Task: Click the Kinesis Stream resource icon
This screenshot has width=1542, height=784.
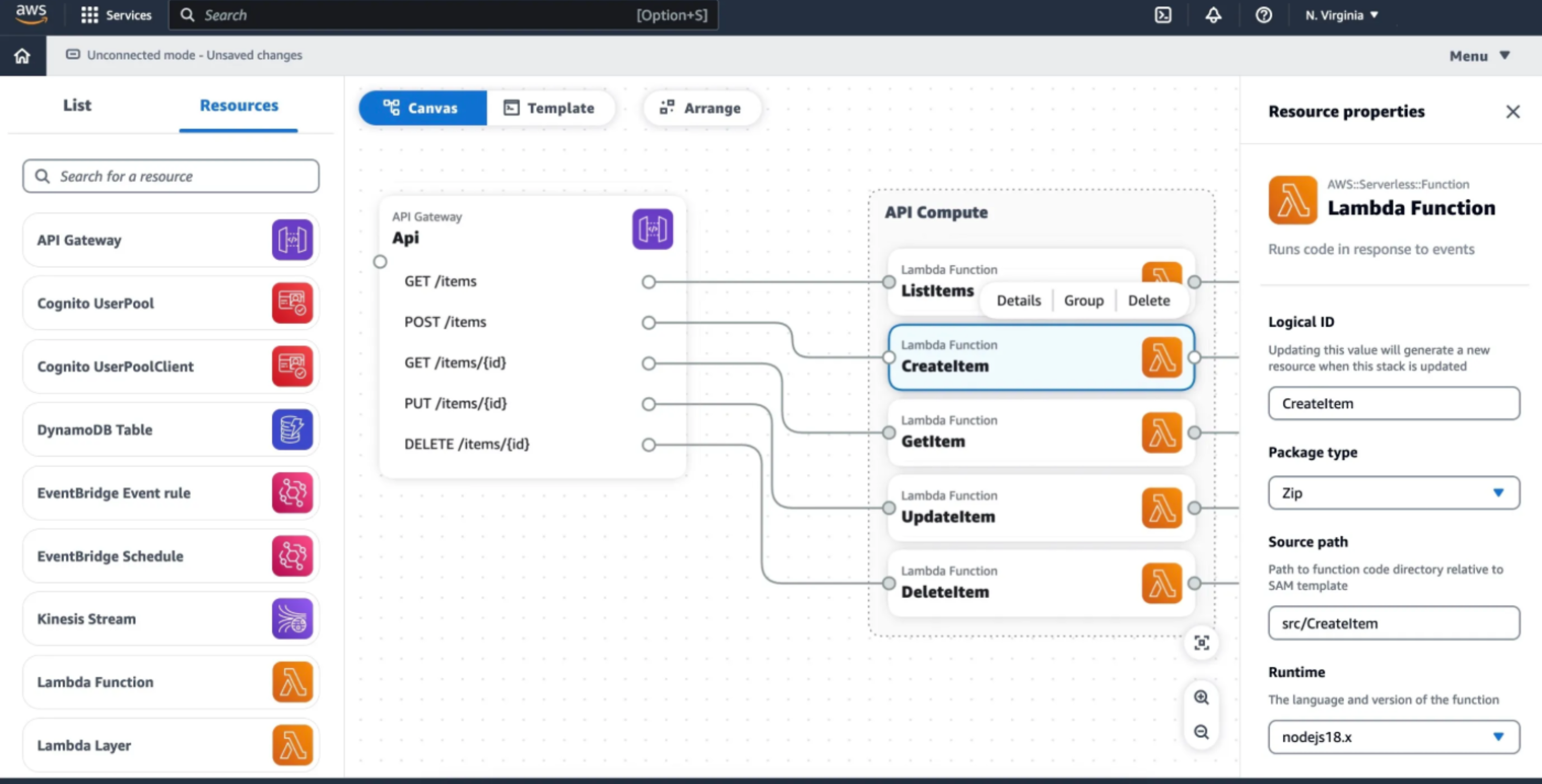Action: click(x=292, y=619)
